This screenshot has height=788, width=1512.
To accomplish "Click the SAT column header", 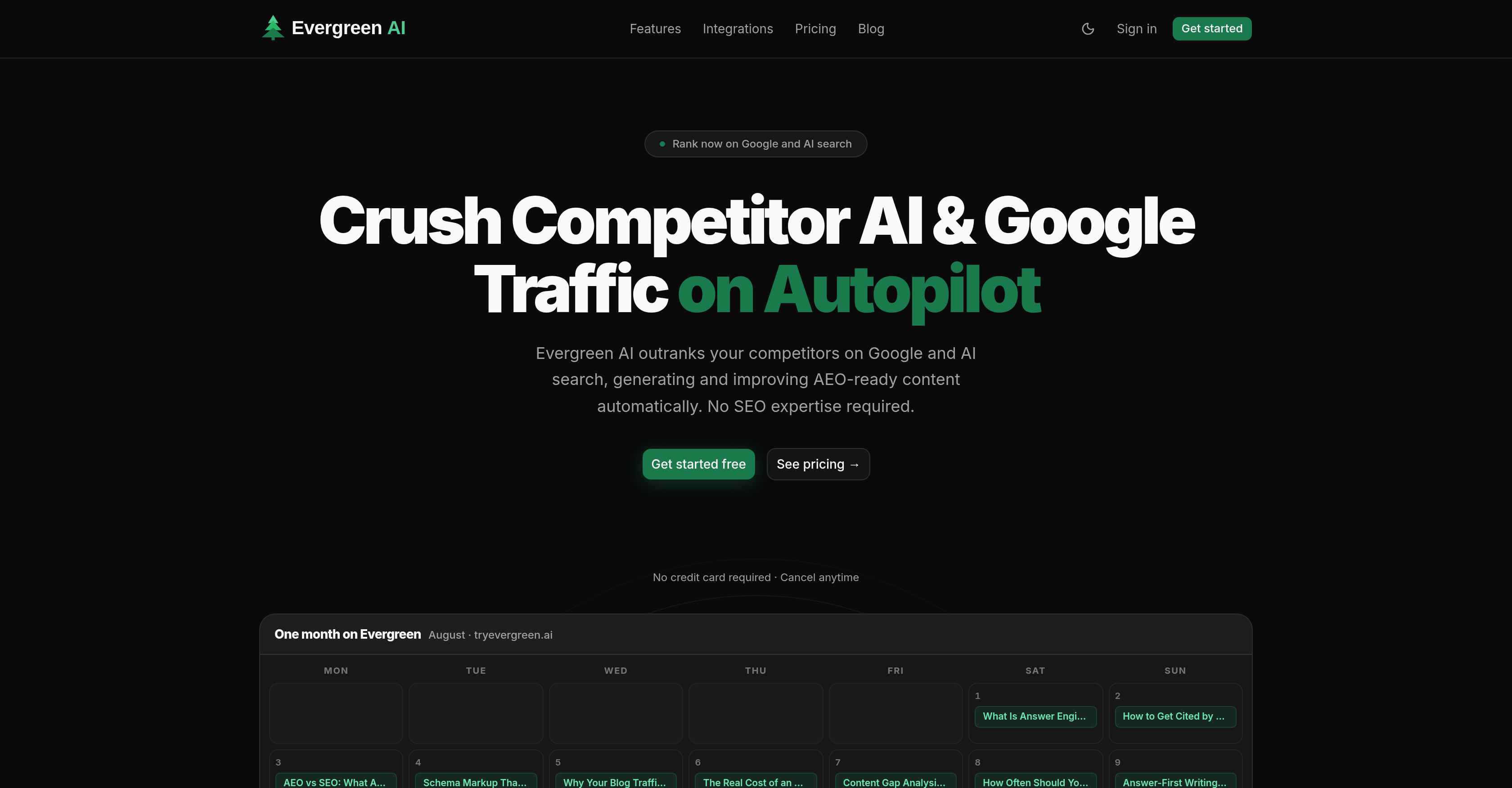I will click(1035, 671).
